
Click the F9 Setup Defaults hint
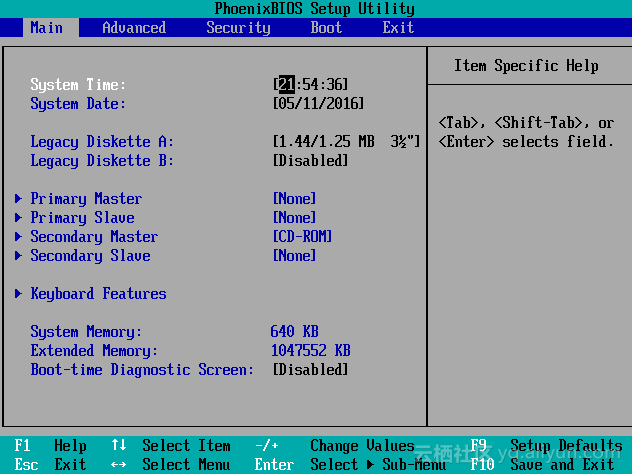pos(547,446)
